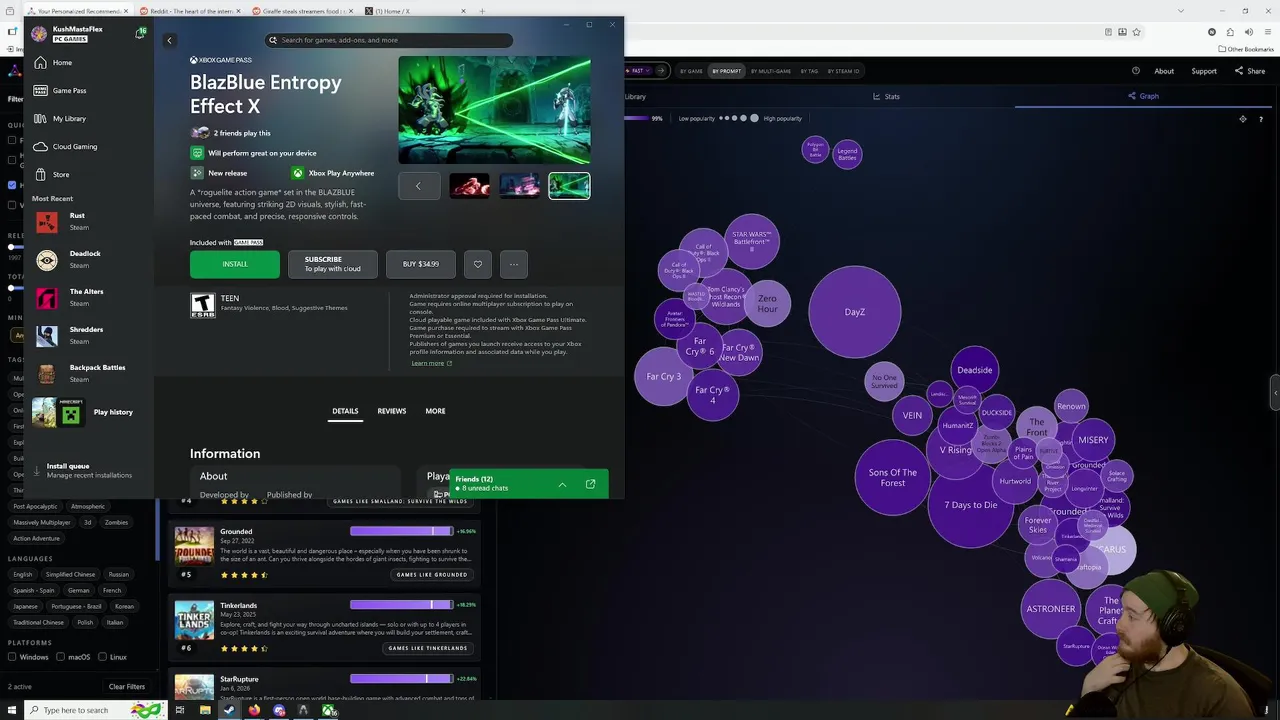The image size is (1280, 720).
Task: Pop out the Friends chat panel
Action: 590,484
